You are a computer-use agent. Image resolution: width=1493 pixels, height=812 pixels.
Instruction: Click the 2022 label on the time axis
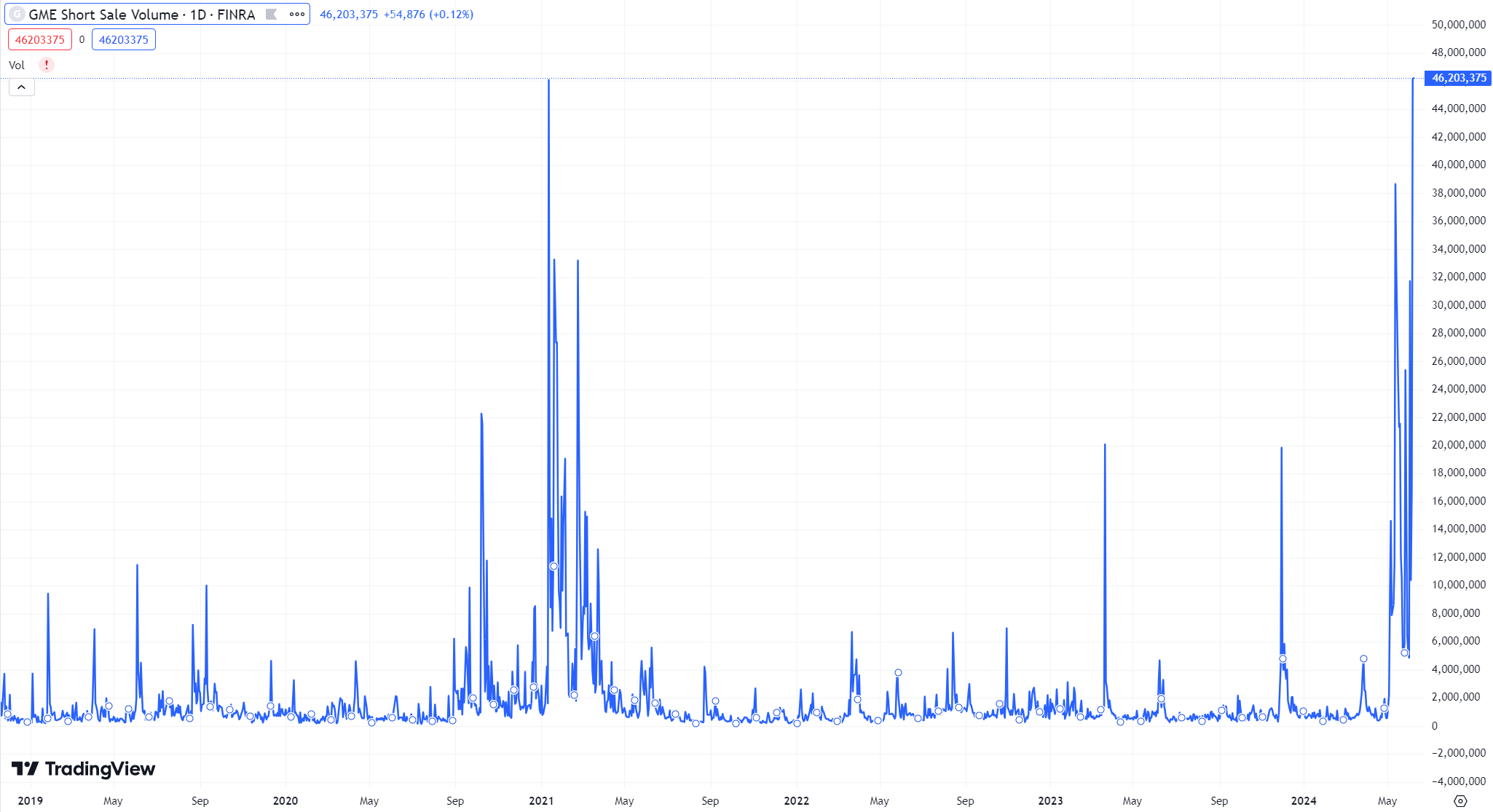(x=796, y=800)
